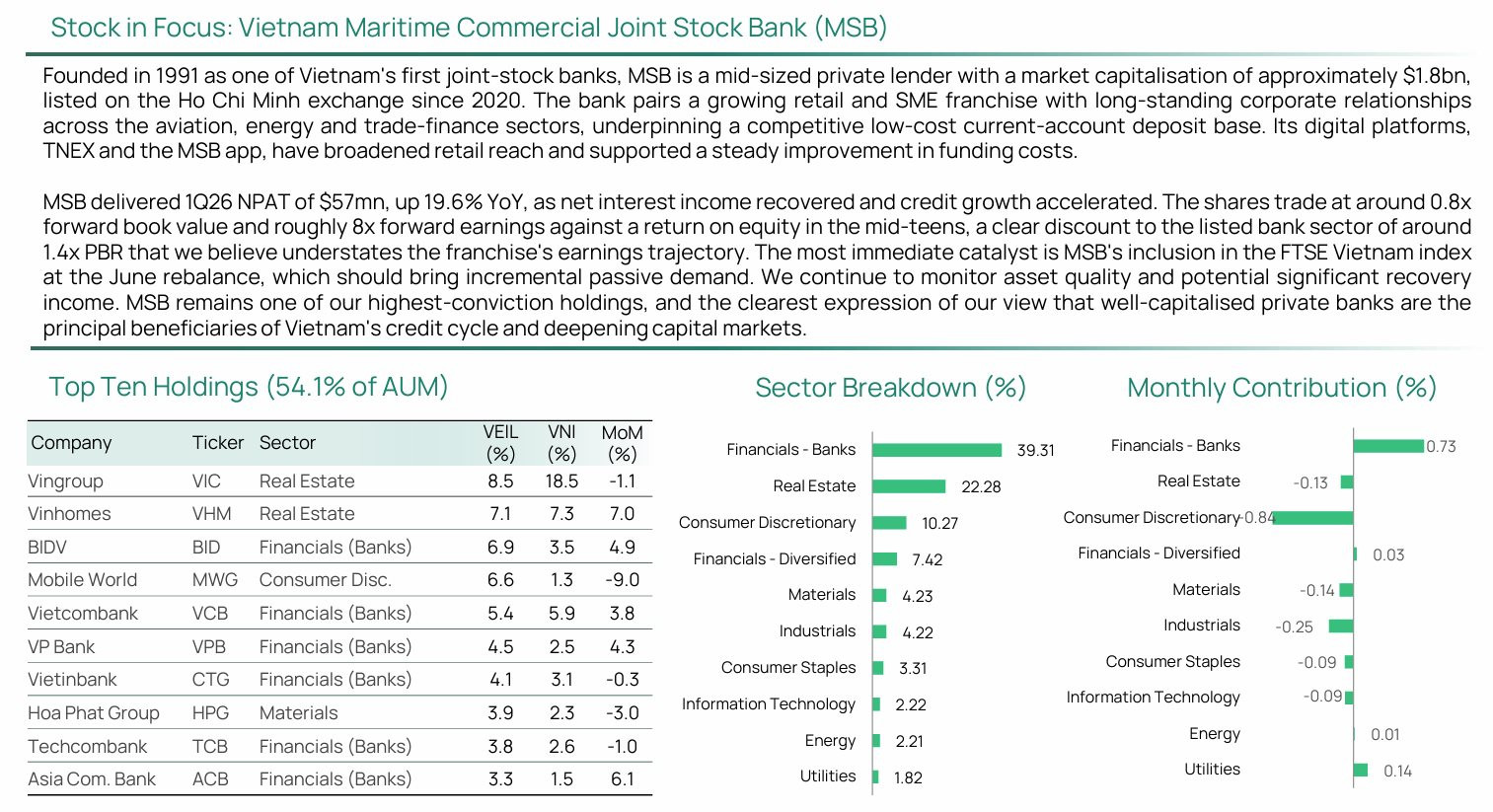Click the MoM (%) column header

tap(622, 444)
